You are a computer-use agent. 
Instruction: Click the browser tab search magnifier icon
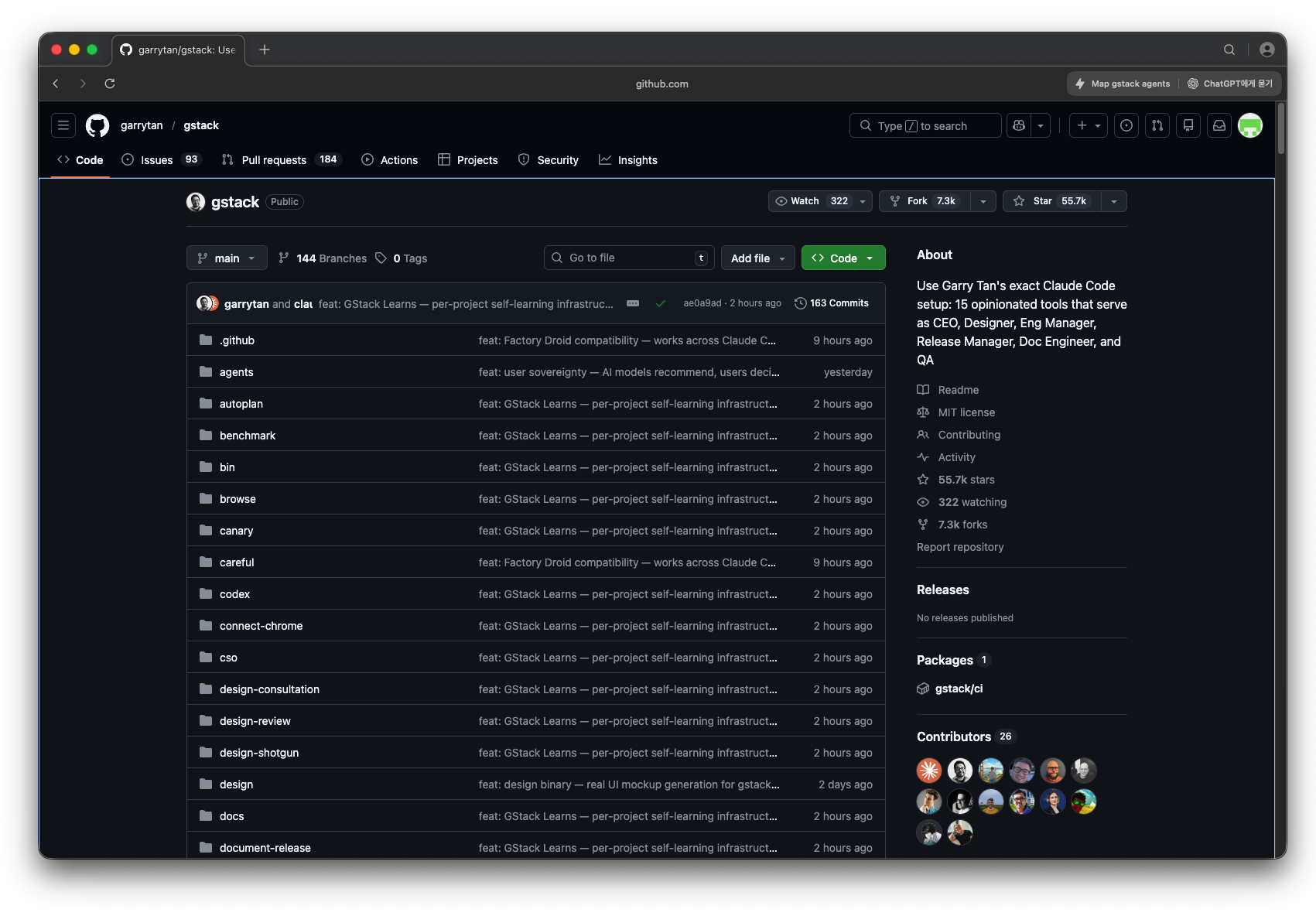pyautogui.click(x=1229, y=50)
